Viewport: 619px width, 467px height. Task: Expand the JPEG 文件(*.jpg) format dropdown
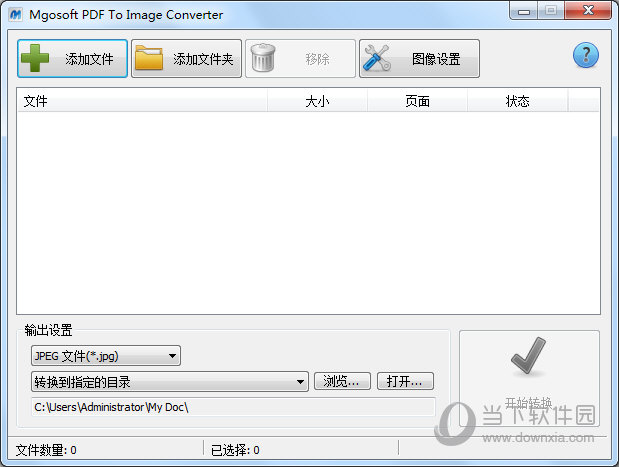106,356
